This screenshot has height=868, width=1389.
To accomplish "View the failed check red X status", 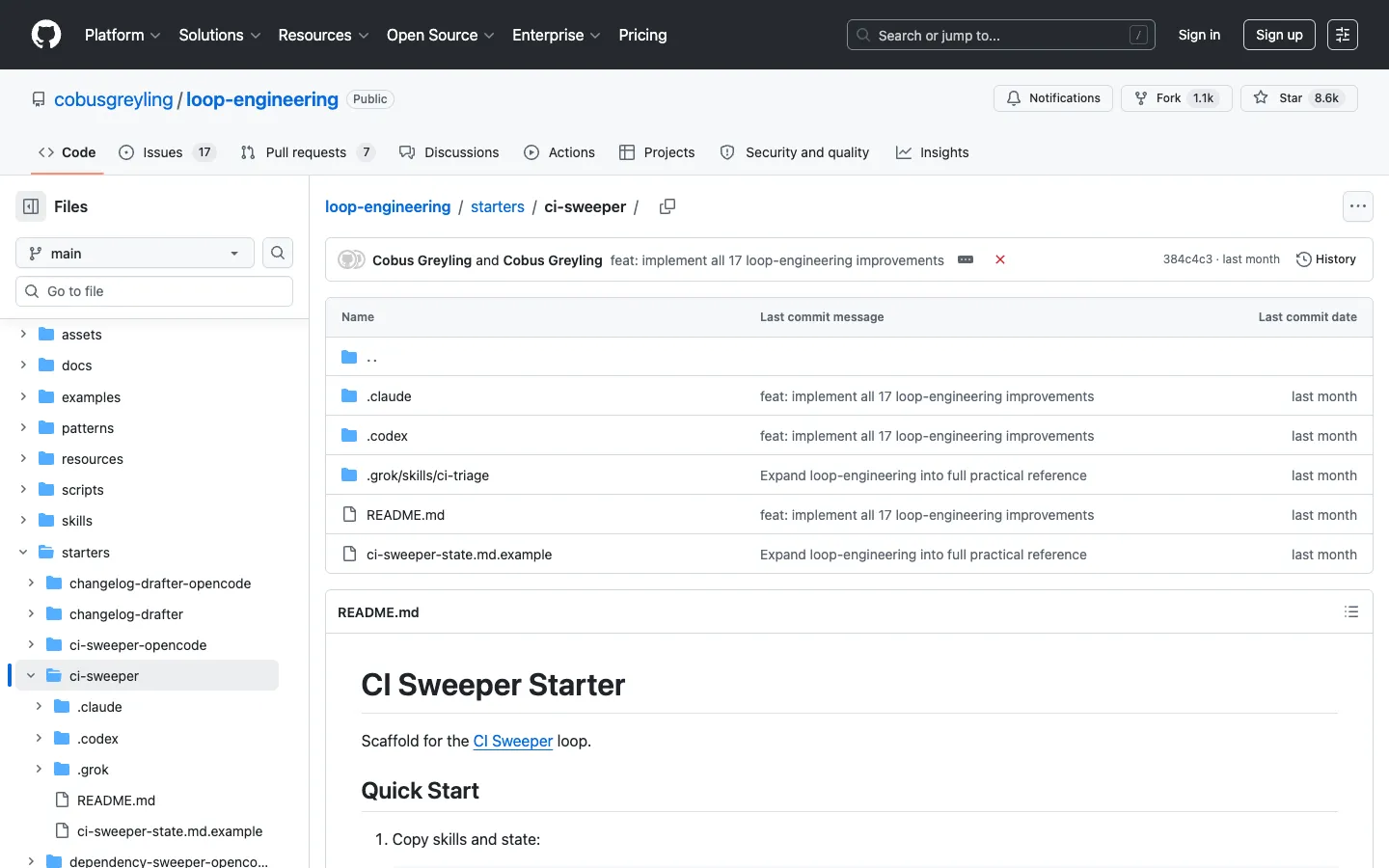I will click(1000, 259).
